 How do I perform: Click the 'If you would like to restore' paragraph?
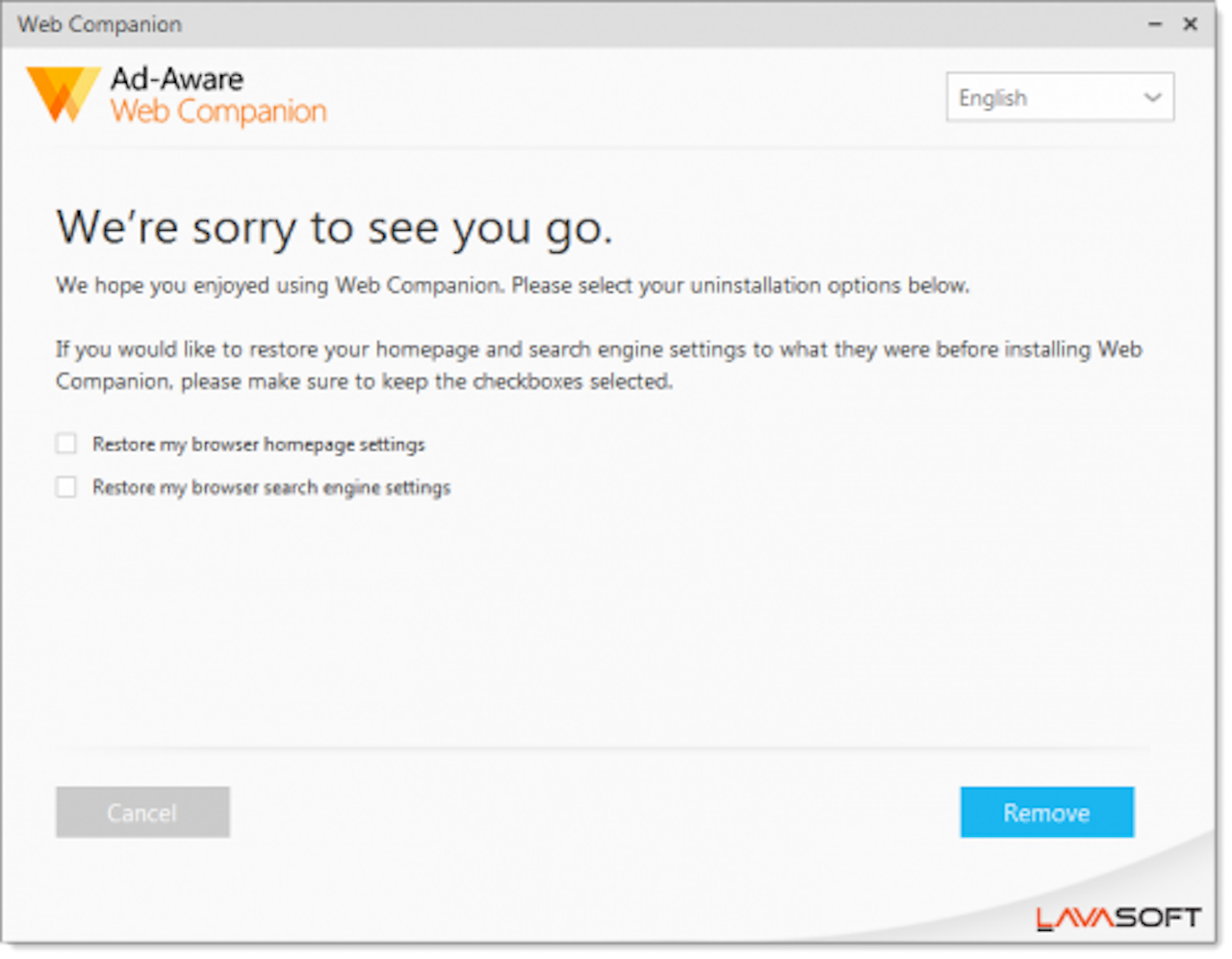coord(599,365)
